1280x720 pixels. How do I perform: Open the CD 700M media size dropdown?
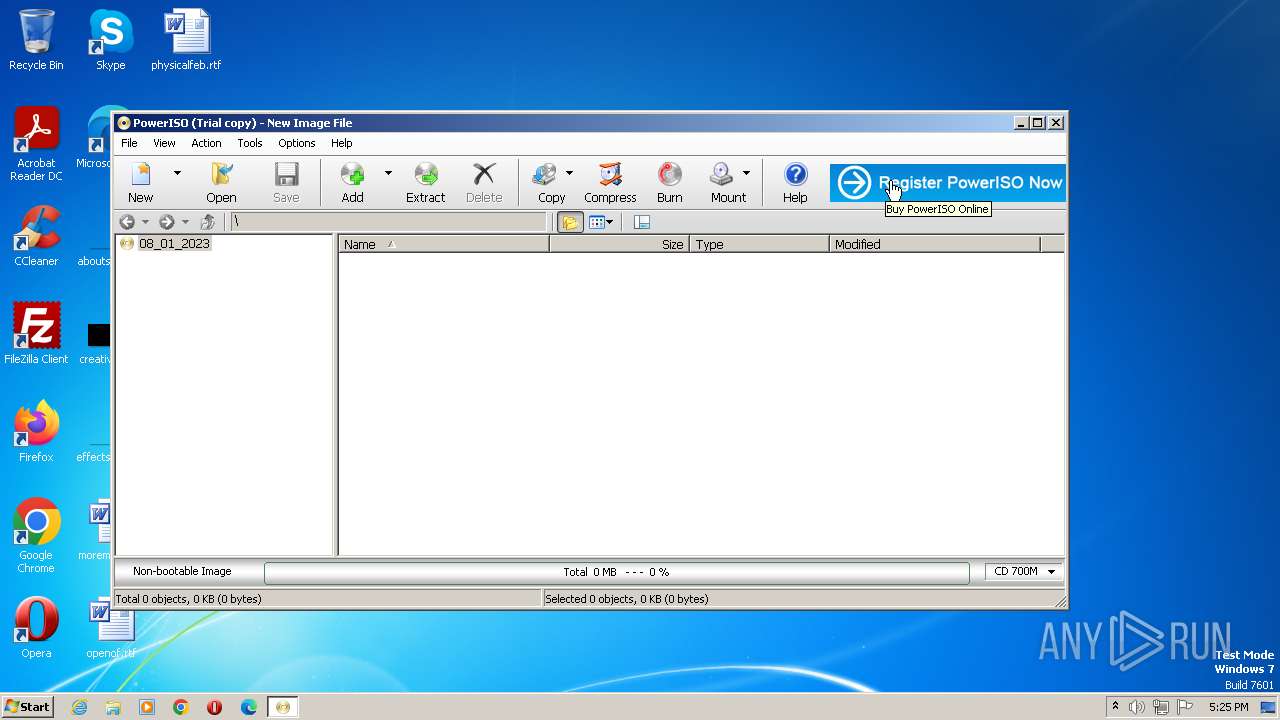pos(1025,572)
